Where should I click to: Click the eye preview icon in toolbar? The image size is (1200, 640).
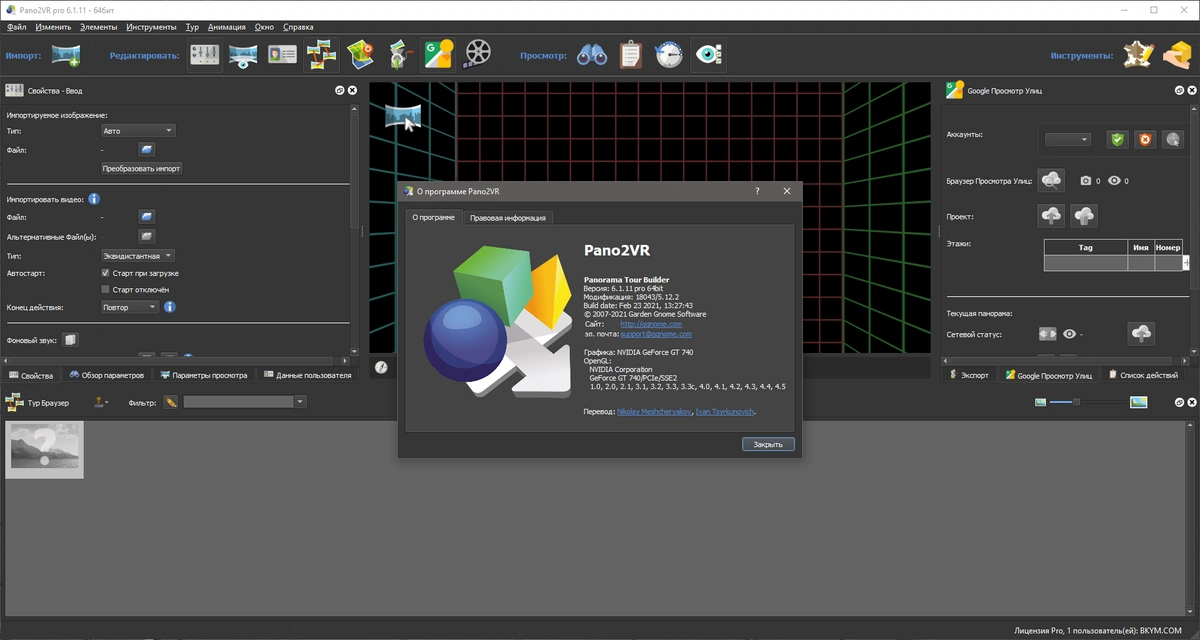709,54
